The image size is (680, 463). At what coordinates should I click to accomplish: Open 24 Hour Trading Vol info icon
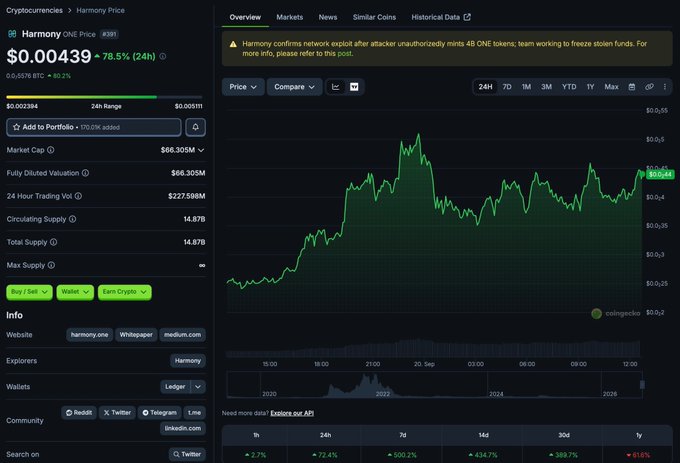pyautogui.click(x=78, y=196)
